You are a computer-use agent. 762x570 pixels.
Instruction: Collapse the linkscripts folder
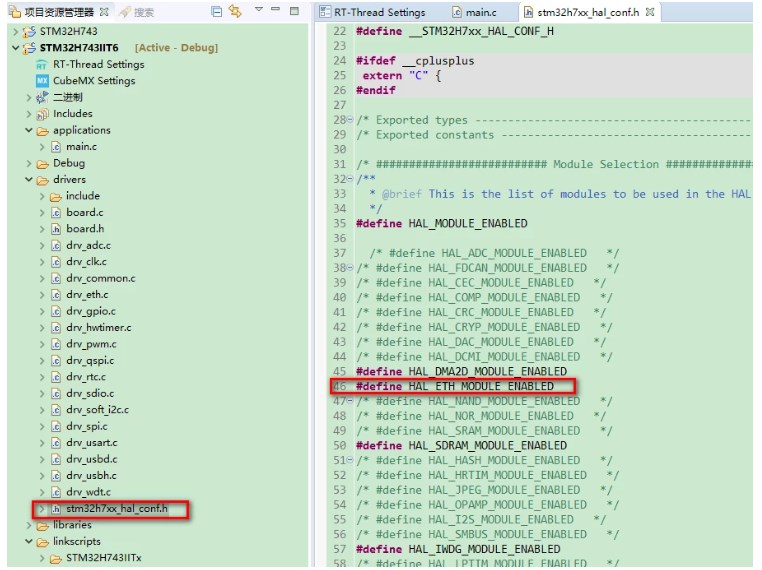click(29, 541)
